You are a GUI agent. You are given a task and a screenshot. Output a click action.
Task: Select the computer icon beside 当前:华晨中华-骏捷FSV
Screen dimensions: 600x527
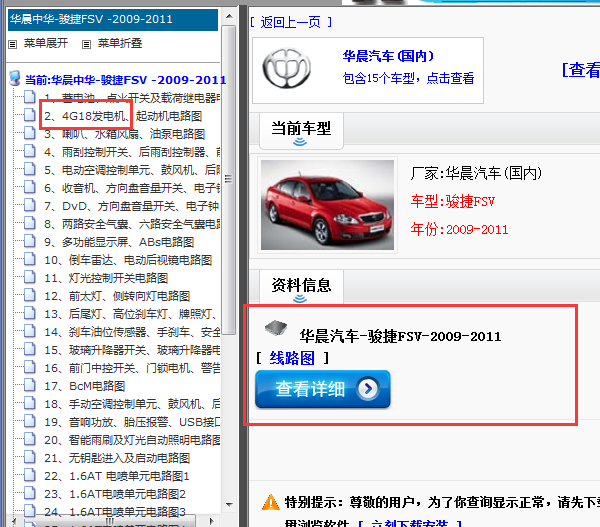tap(15, 78)
